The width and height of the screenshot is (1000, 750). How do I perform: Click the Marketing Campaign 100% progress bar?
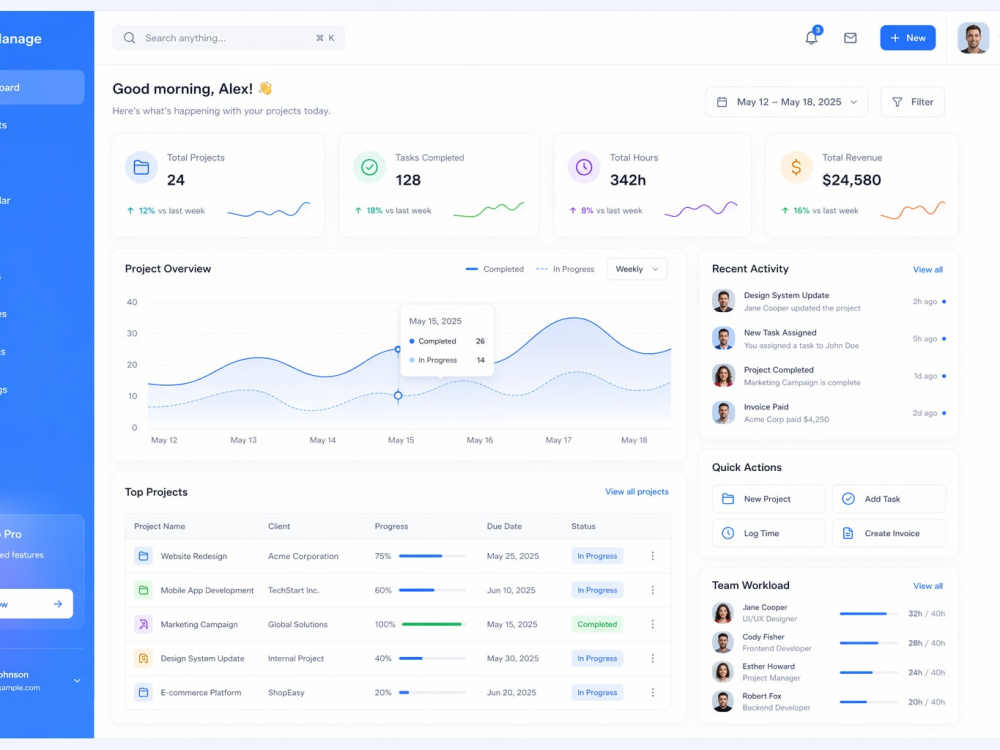(432, 624)
